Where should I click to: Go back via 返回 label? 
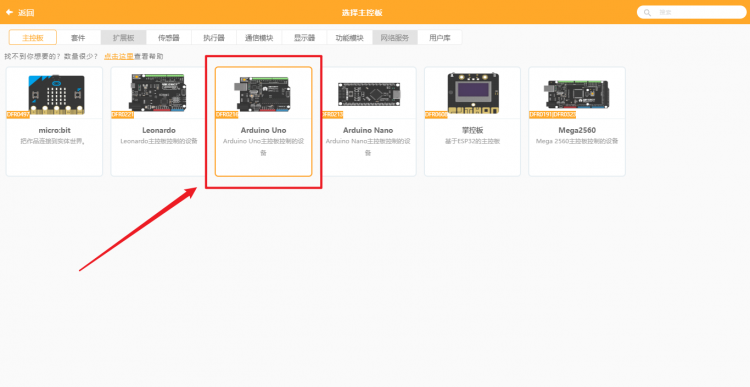point(26,12)
